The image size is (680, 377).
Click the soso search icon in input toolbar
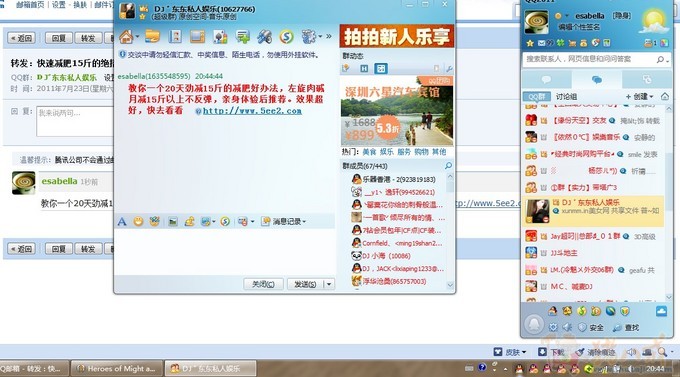tap(225, 222)
